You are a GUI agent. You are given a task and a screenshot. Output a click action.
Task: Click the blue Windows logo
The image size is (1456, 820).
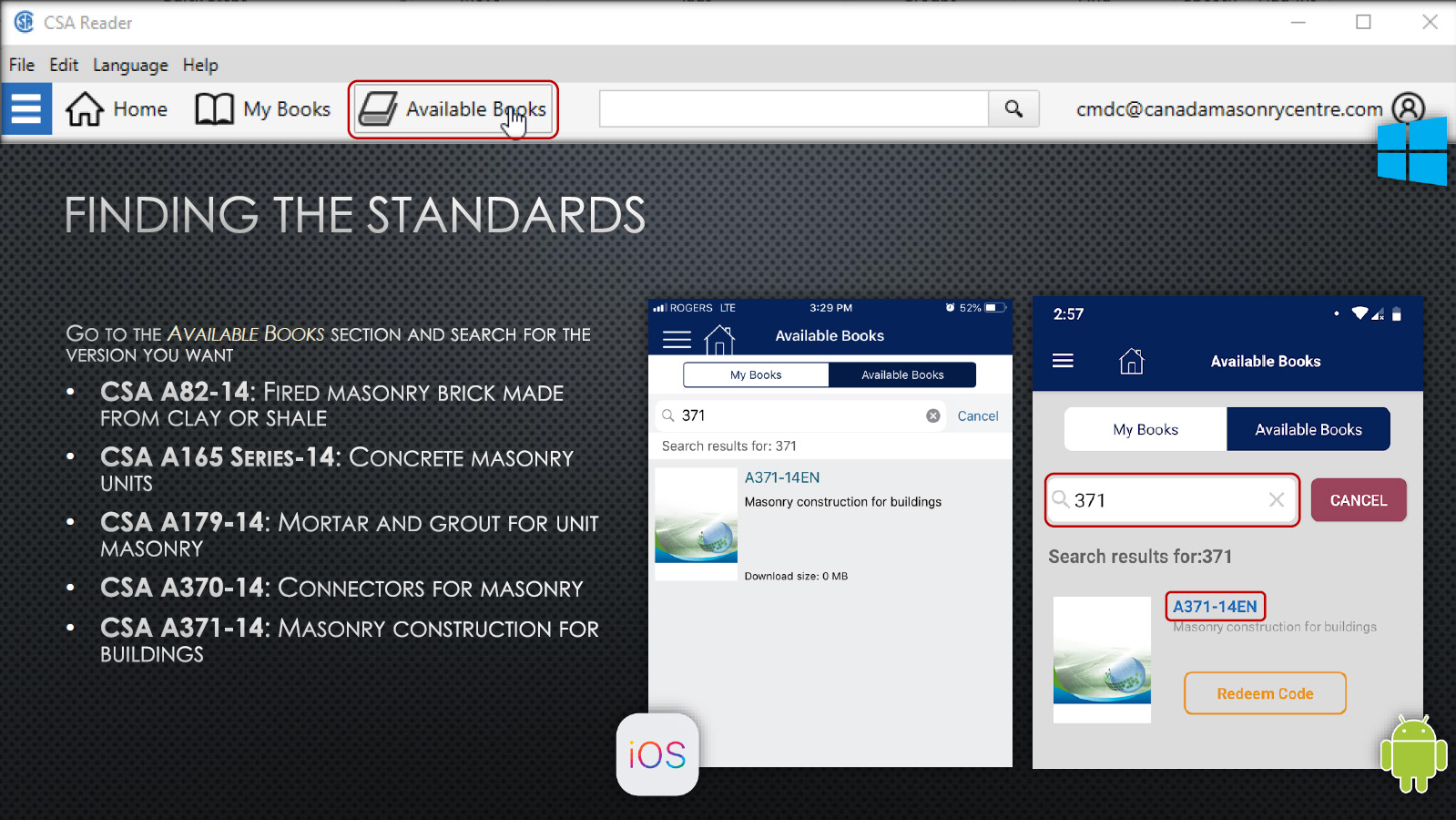(1412, 151)
